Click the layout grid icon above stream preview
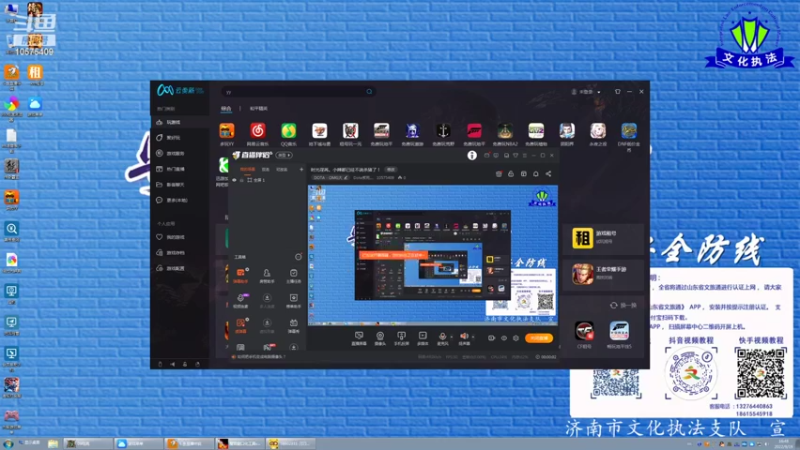This screenshot has width=800, height=450. click(x=523, y=174)
